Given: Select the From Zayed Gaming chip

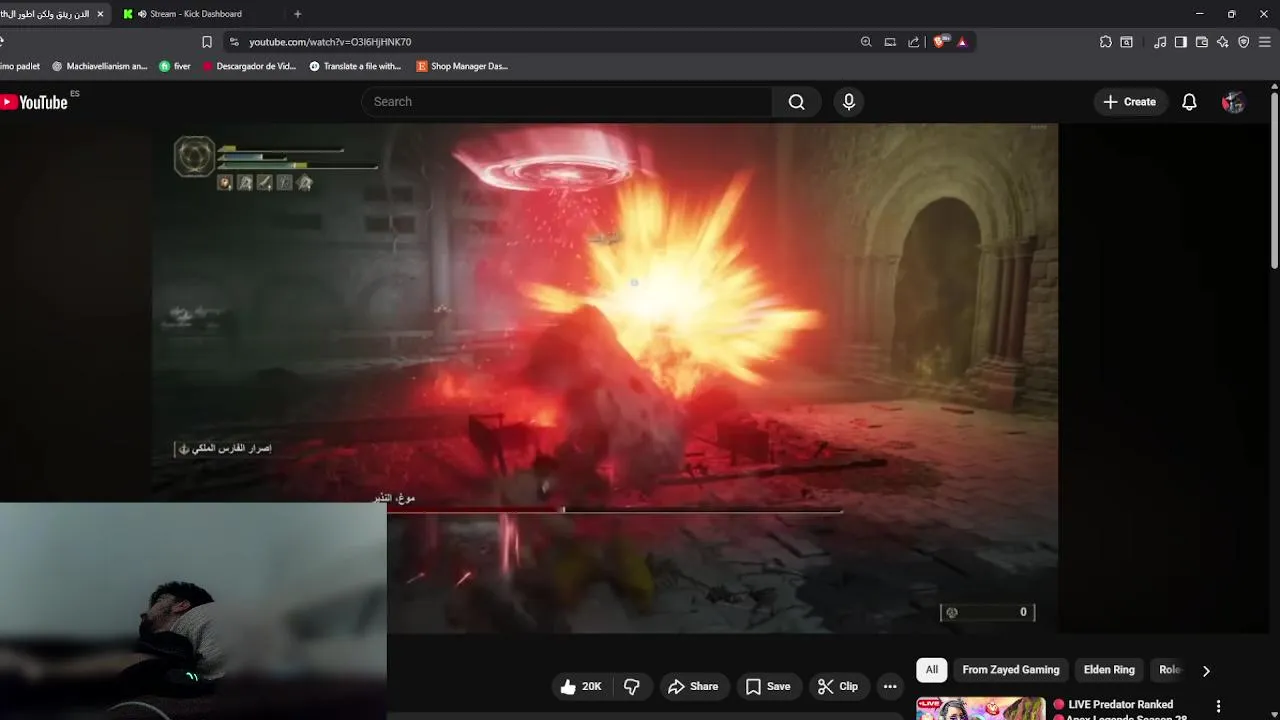Looking at the screenshot, I should pyautogui.click(x=1011, y=670).
